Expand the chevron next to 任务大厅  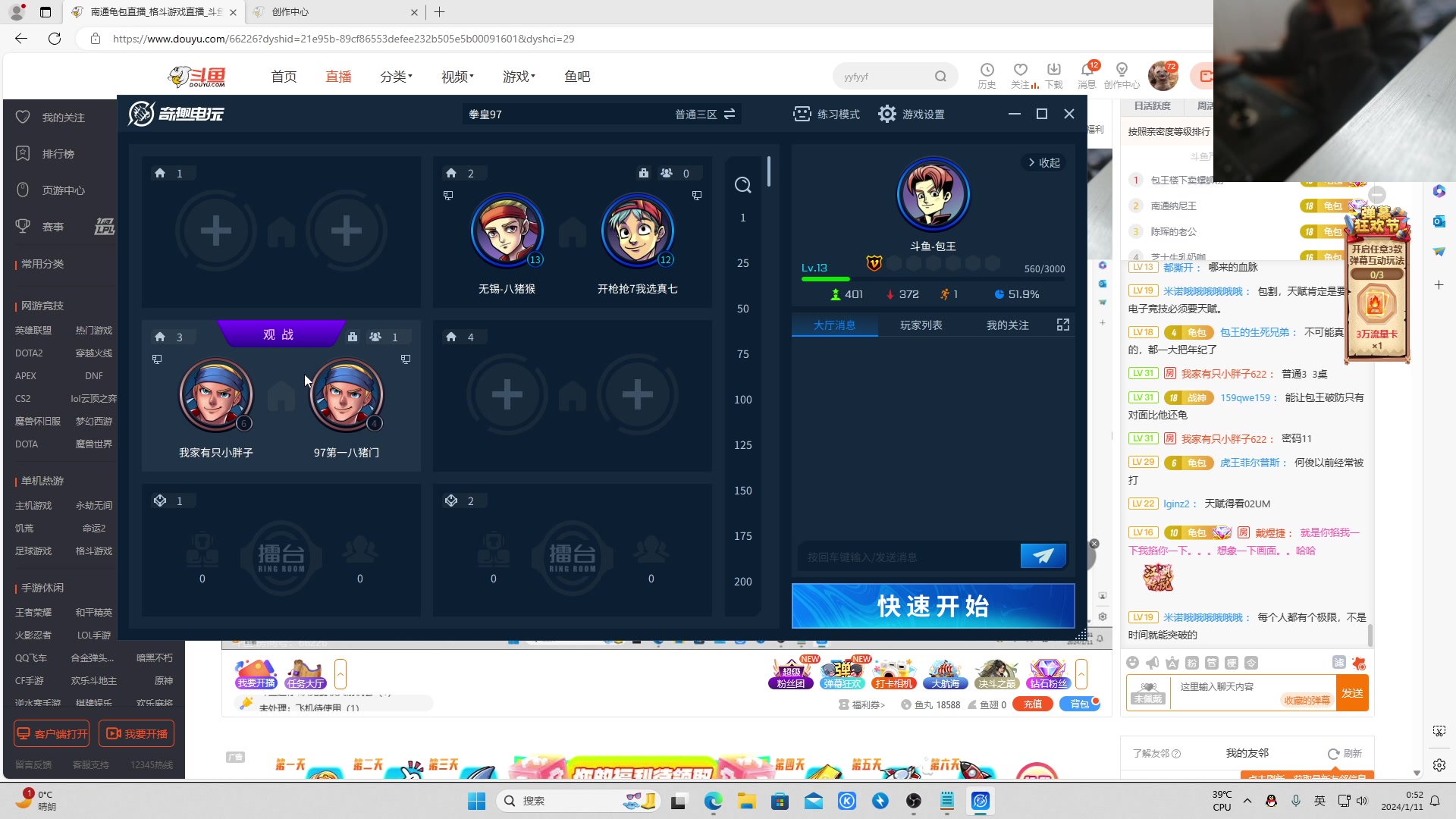pyautogui.click(x=340, y=673)
